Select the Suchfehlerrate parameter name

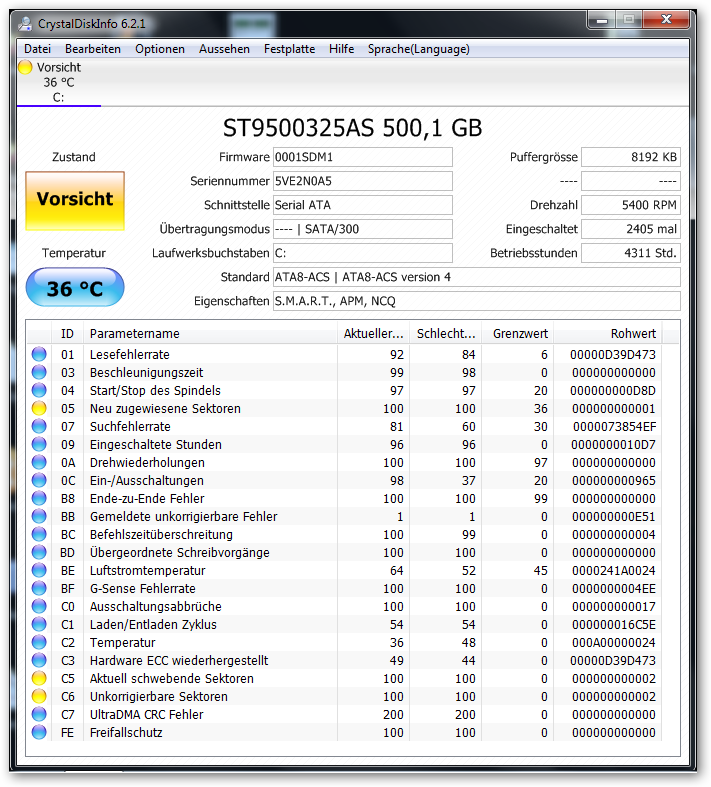tap(130, 427)
